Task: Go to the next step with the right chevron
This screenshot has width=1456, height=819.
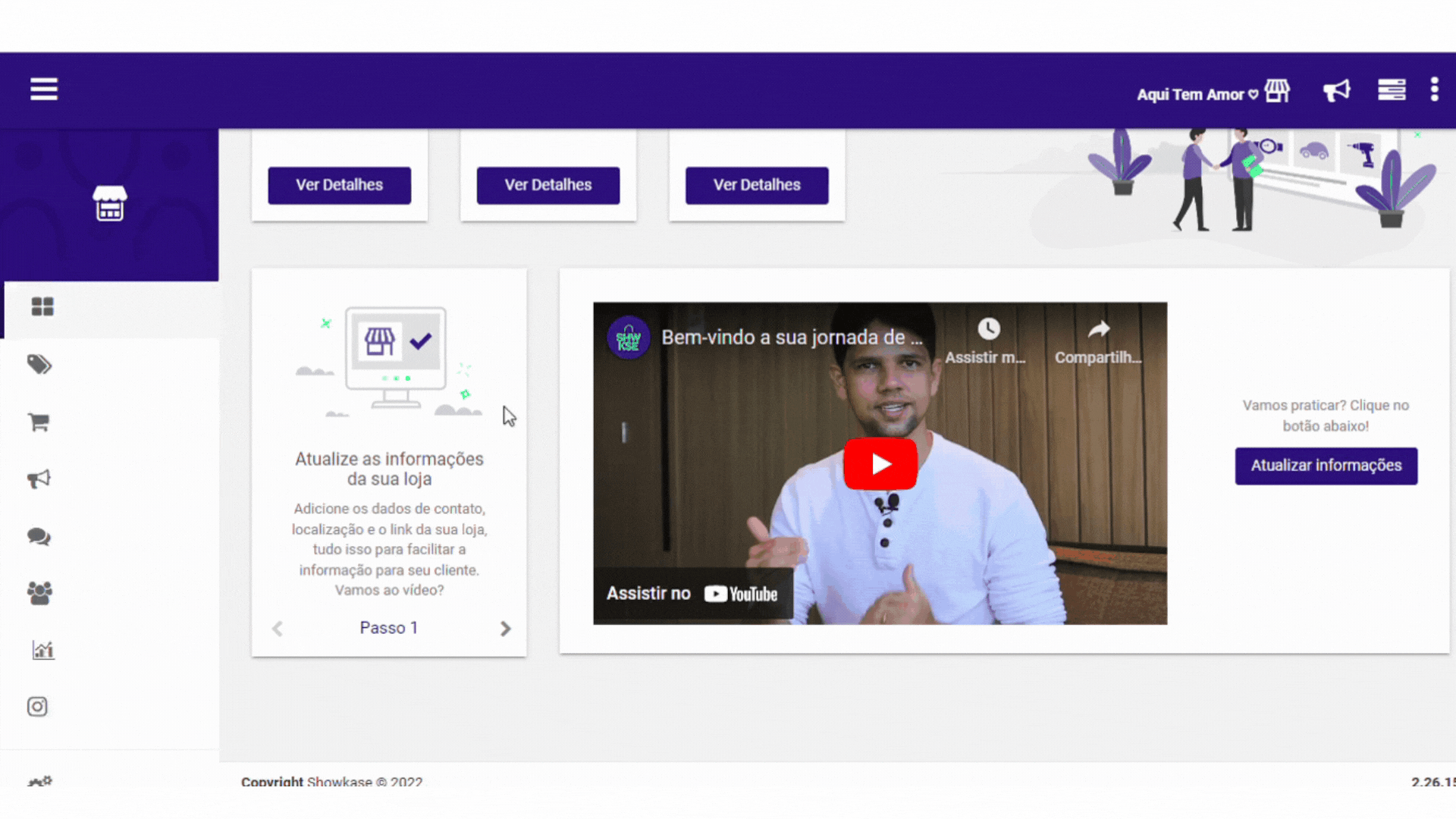Action: (x=505, y=629)
